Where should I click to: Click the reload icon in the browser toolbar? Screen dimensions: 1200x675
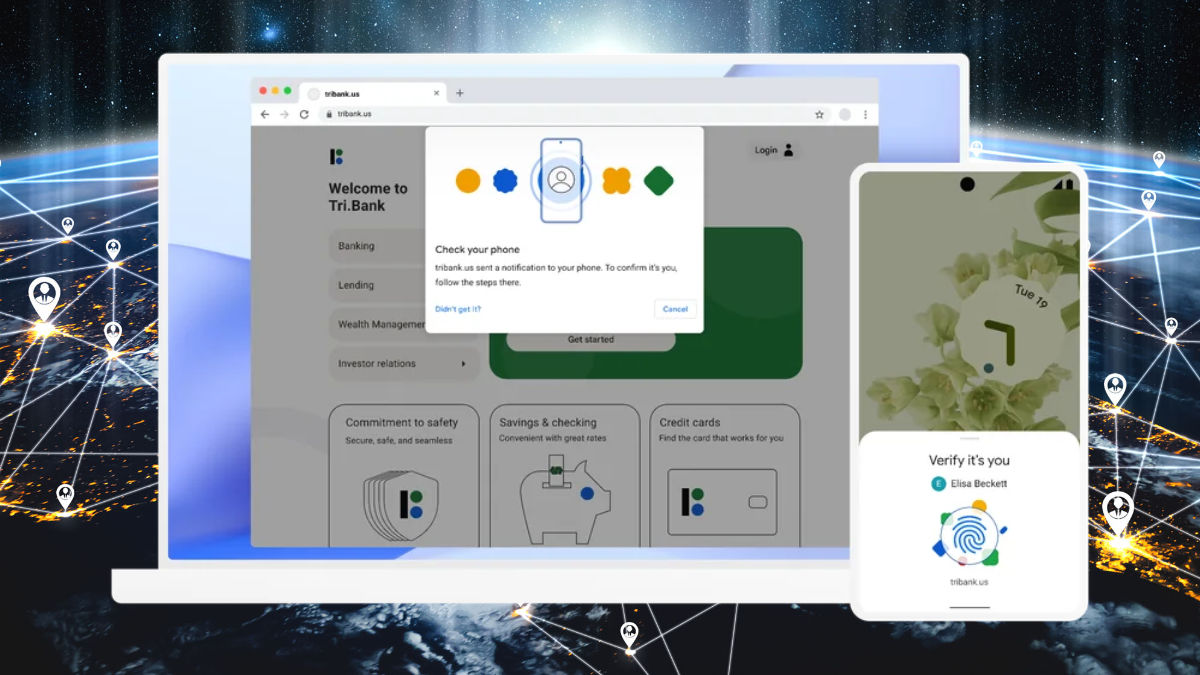point(303,114)
